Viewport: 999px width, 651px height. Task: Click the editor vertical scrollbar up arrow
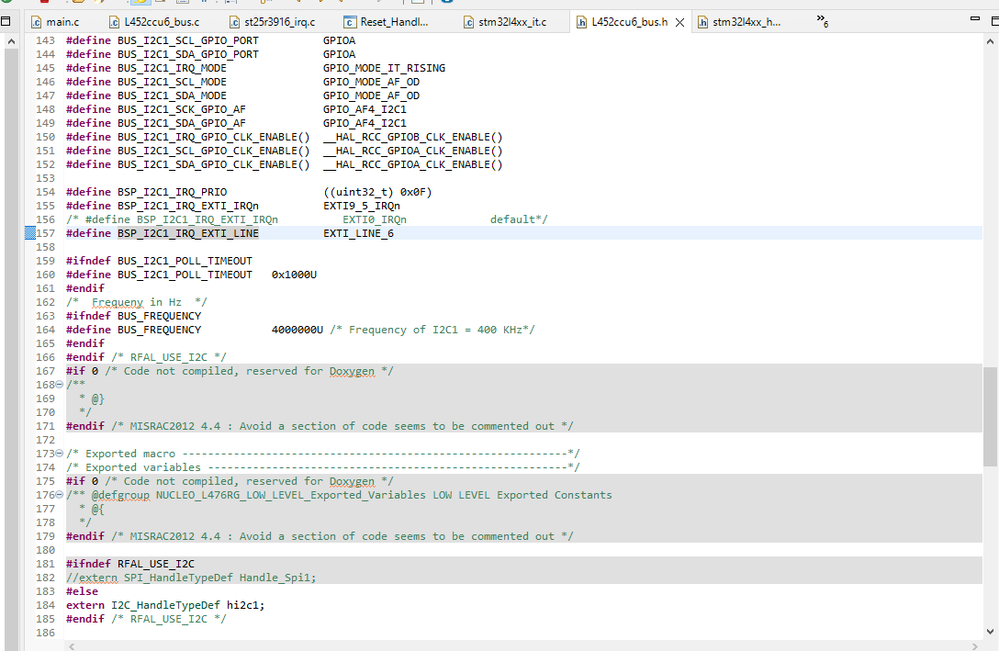click(990, 41)
